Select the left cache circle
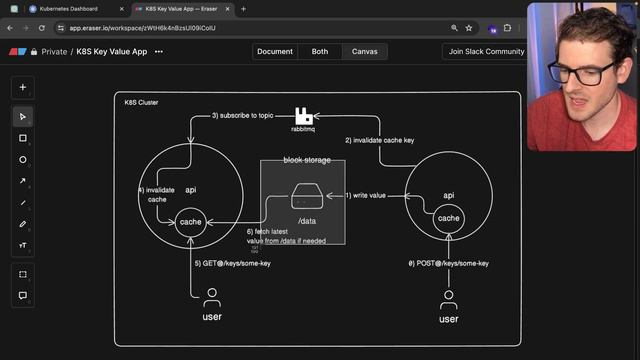This screenshot has height=360, width=640. coord(191,222)
